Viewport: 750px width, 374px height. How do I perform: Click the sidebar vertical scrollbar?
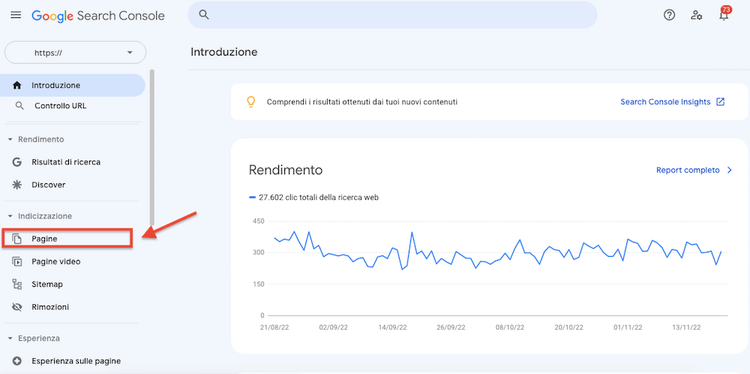point(152,147)
